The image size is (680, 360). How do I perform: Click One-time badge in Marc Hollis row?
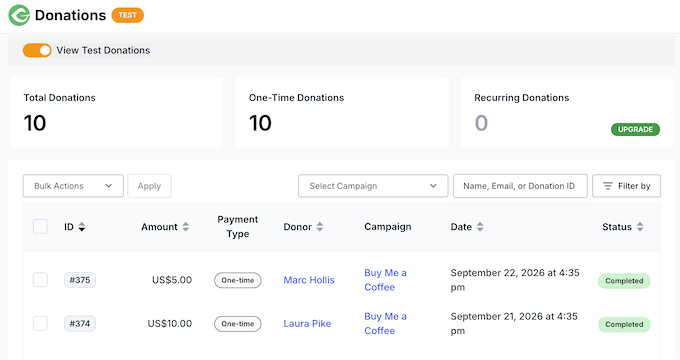coord(238,280)
